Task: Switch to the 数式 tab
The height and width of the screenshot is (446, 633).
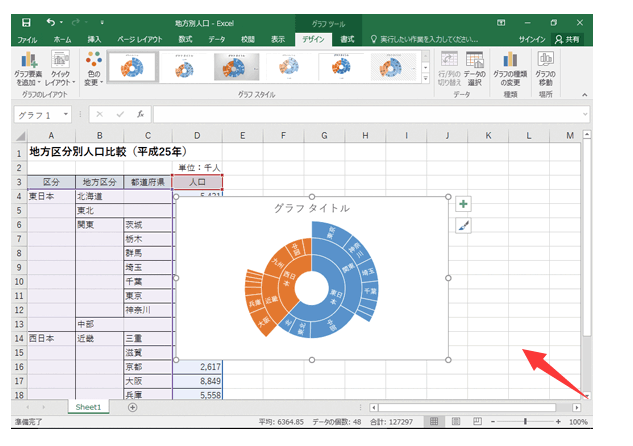Action: [x=185, y=40]
